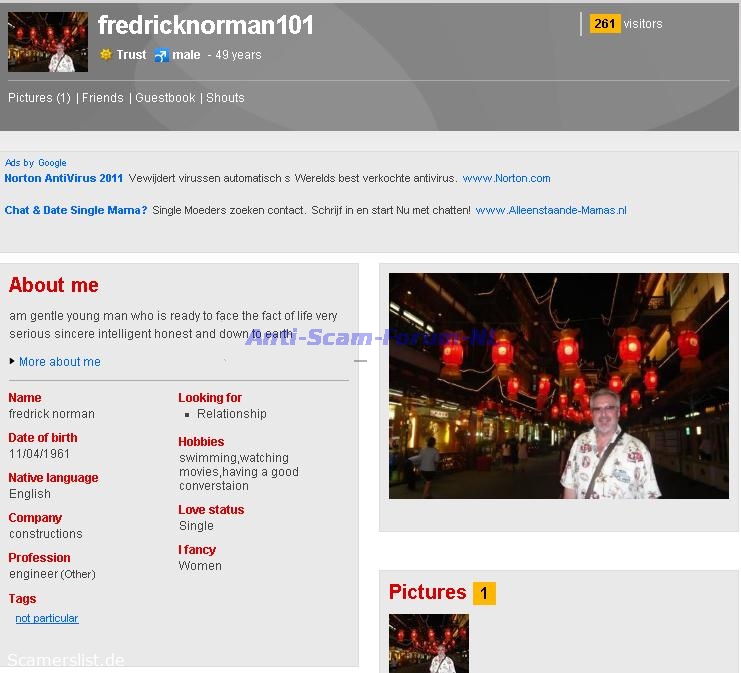Click the yellow 261 visitors badge

(x=605, y=24)
